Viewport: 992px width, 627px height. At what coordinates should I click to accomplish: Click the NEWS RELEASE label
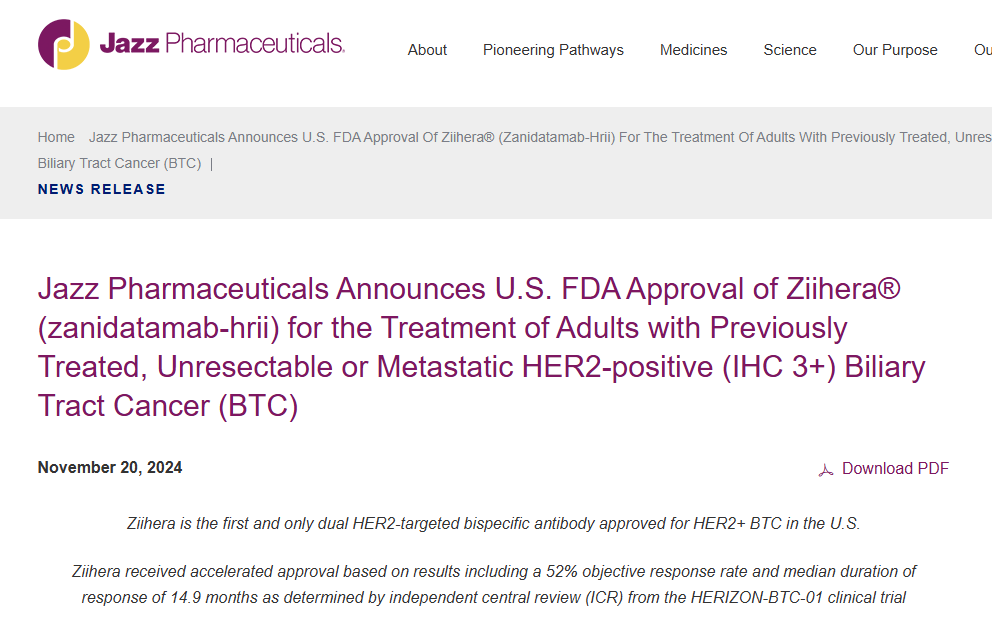point(102,189)
